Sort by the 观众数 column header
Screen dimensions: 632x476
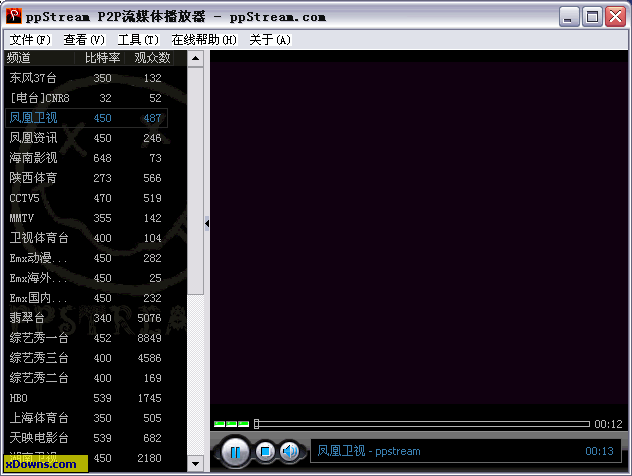click(150, 58)
